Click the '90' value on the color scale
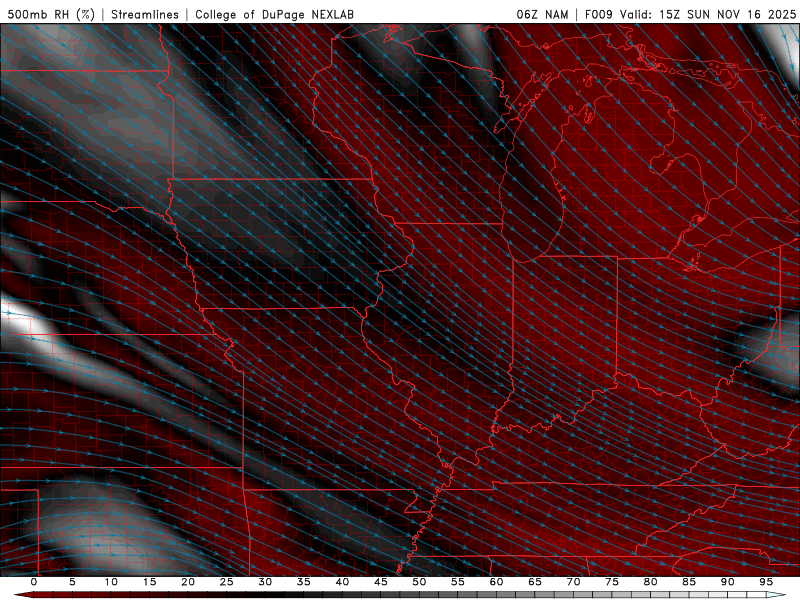This screenshot has width=800, height=600. (727, 582)
